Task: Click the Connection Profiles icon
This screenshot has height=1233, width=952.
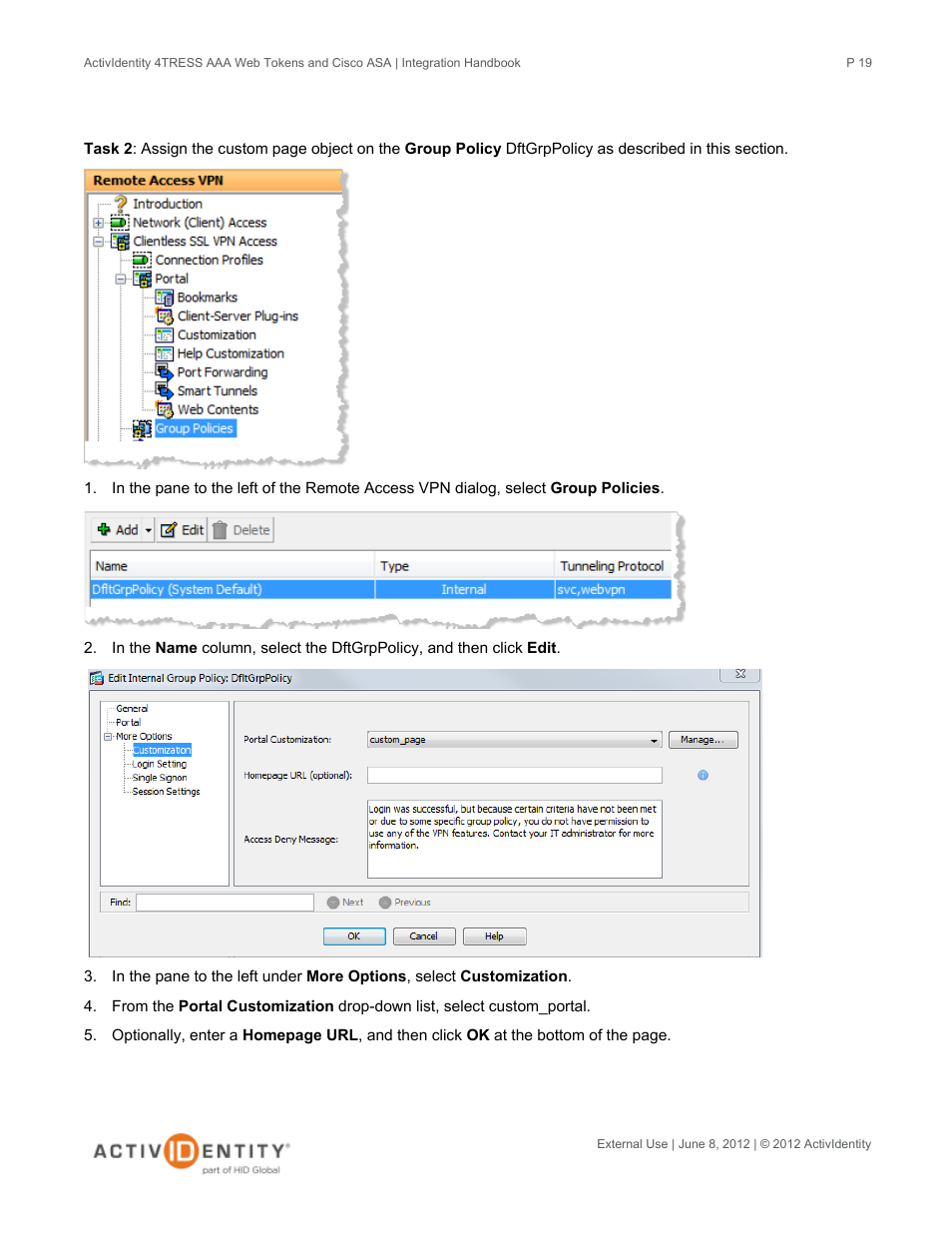Action: 142,260
